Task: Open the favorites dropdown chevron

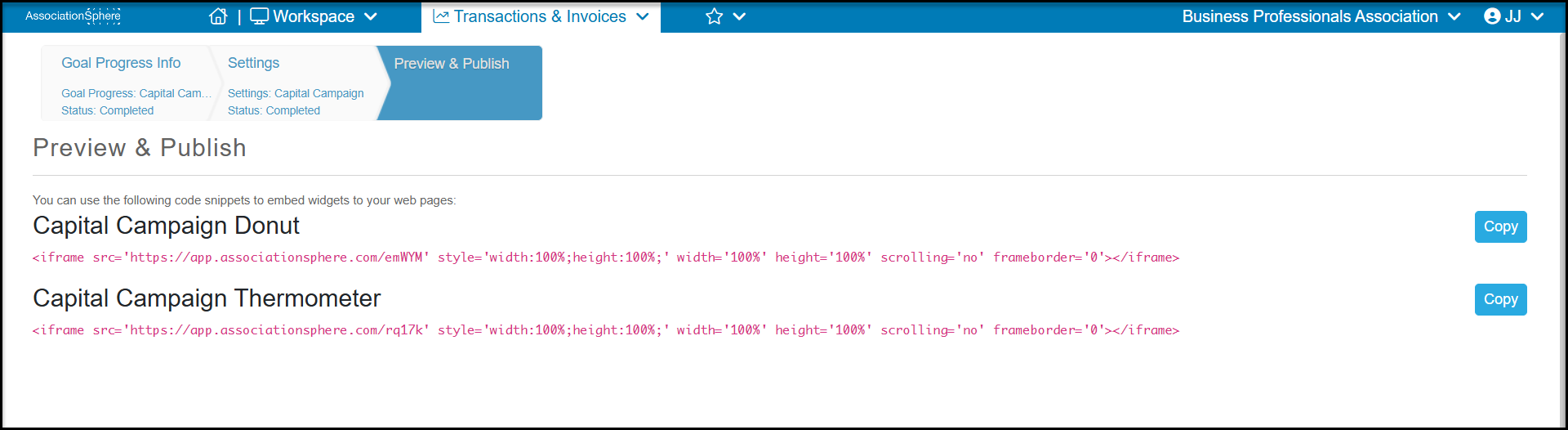Action: point(739,16)
